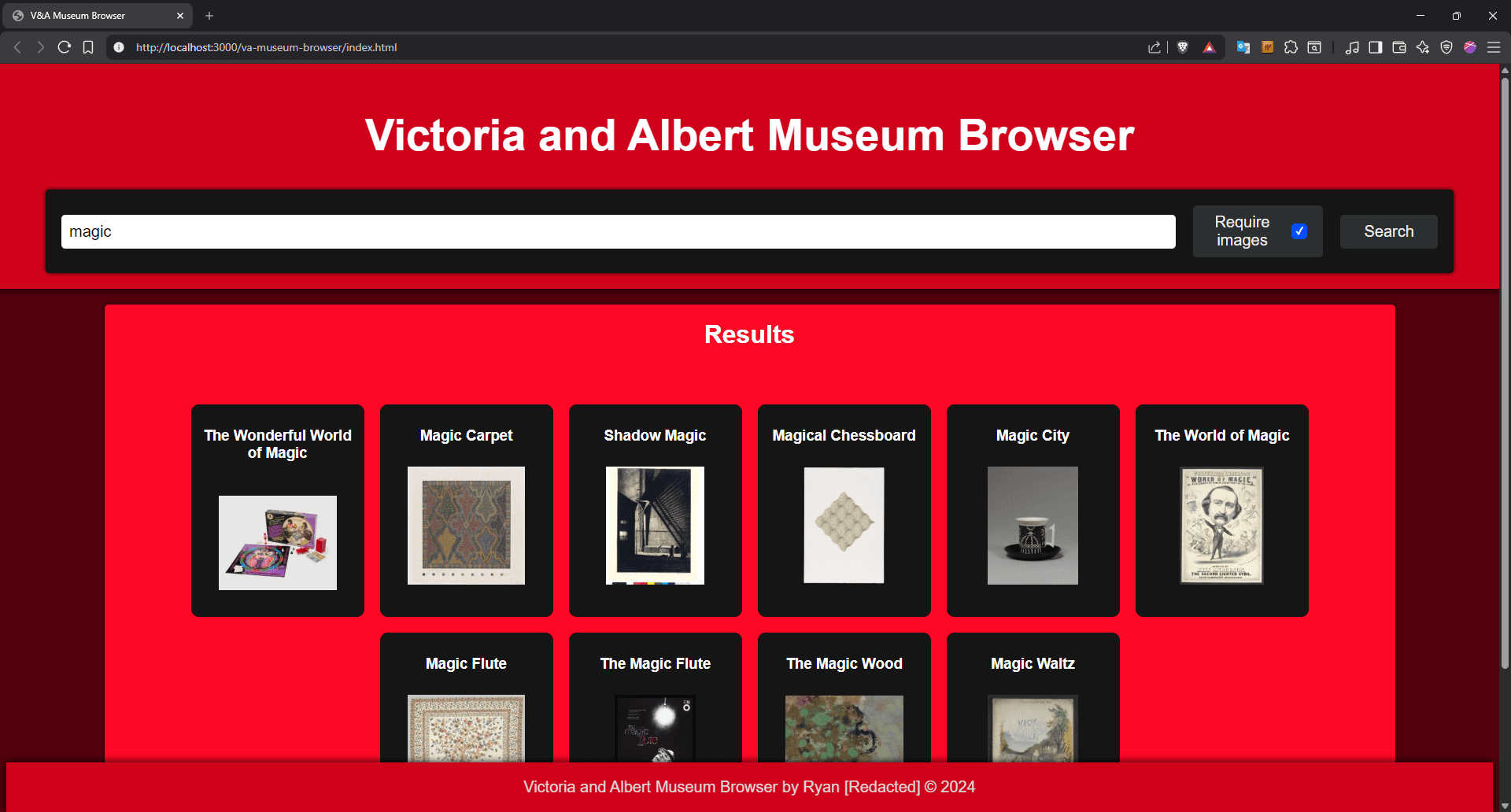Viewport: 1511px width, 812px height.
Task: Open Leo AI assistant icon
Action: point(1423,47)
